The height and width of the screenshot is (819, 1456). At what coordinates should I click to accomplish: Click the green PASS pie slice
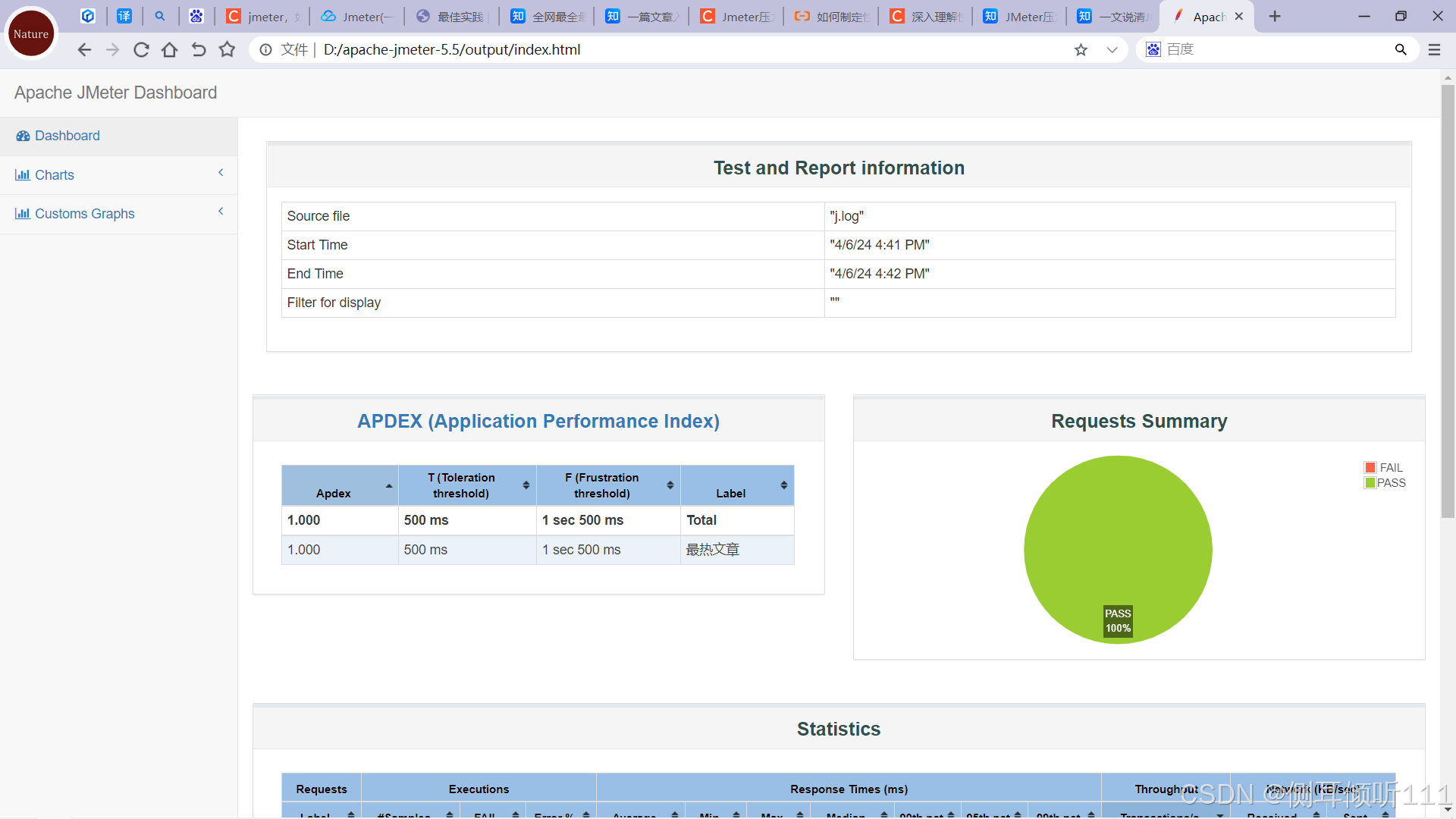[1117, 531]
